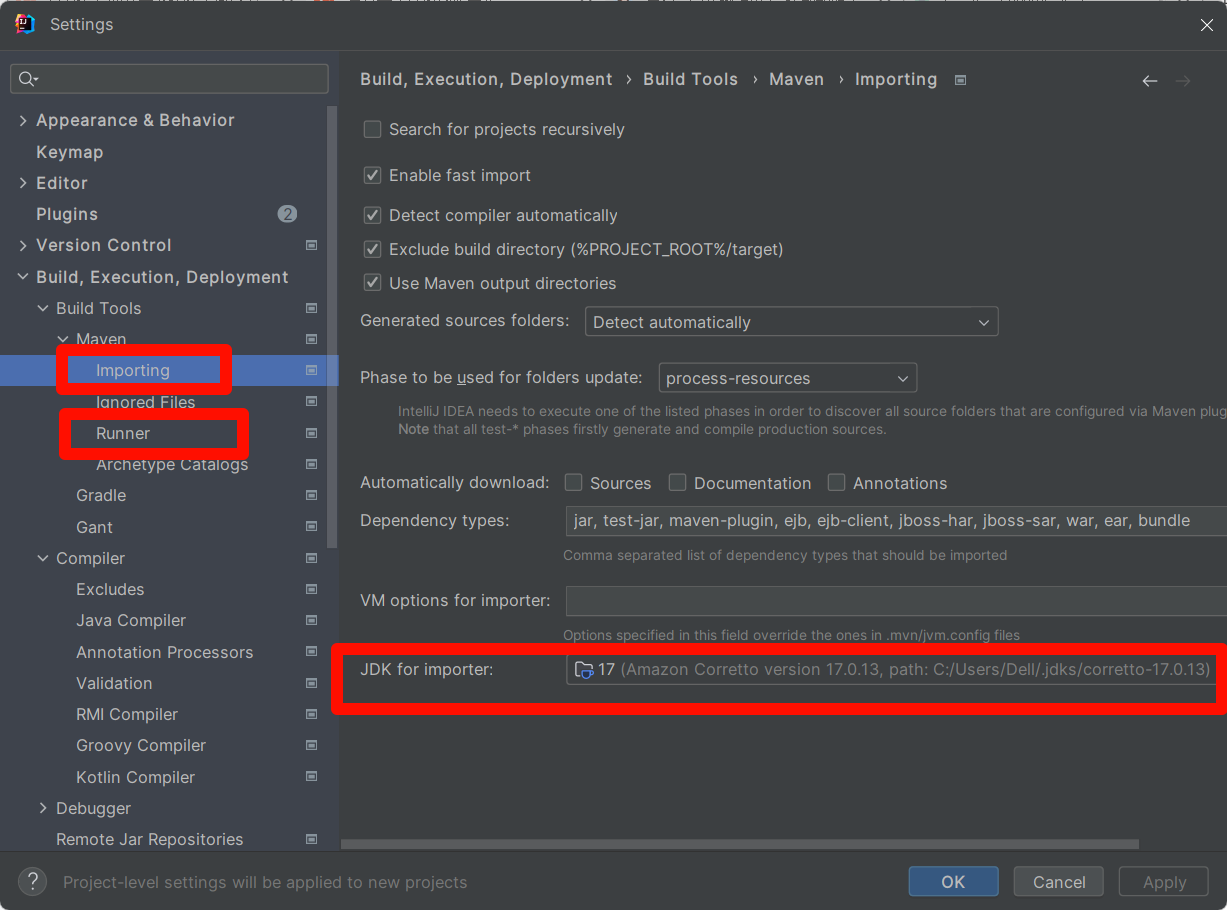Click the project-level icon on the Maven row
1227x910 pixels.
coord(312,339)
